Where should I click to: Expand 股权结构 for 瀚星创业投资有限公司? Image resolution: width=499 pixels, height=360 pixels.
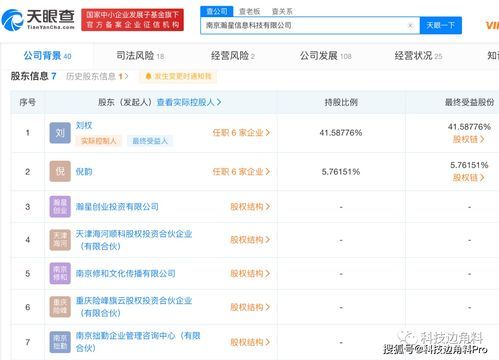click(x=250, y=207)
